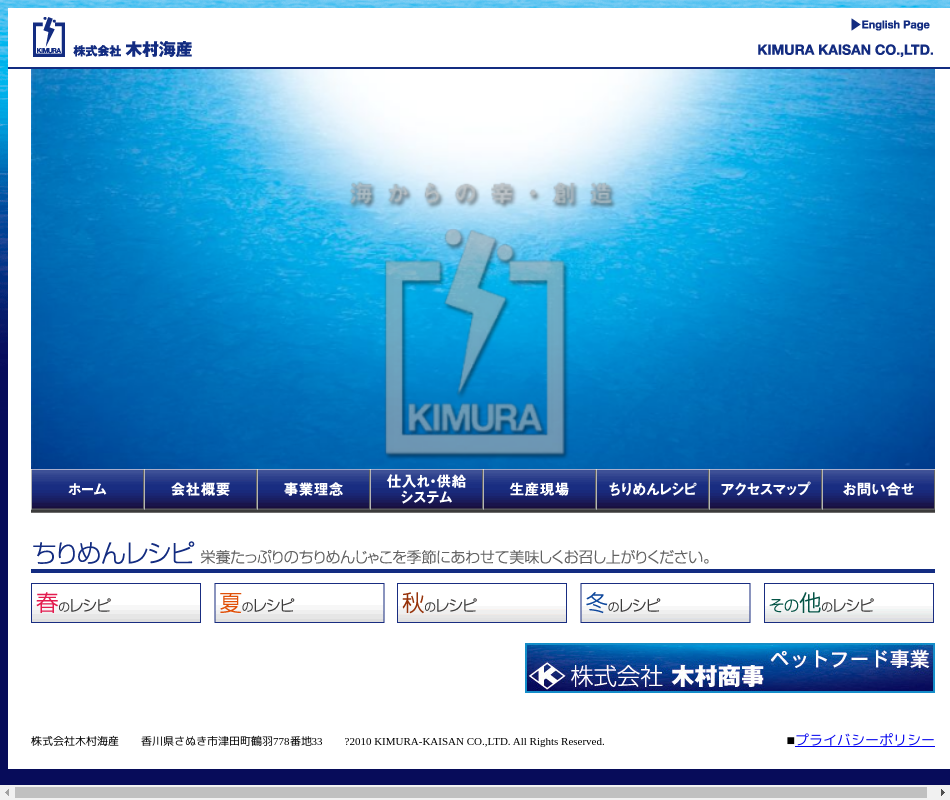950x800 pixels.
Task: Open 春のレシピ recipe button
Action: [116, 604]
